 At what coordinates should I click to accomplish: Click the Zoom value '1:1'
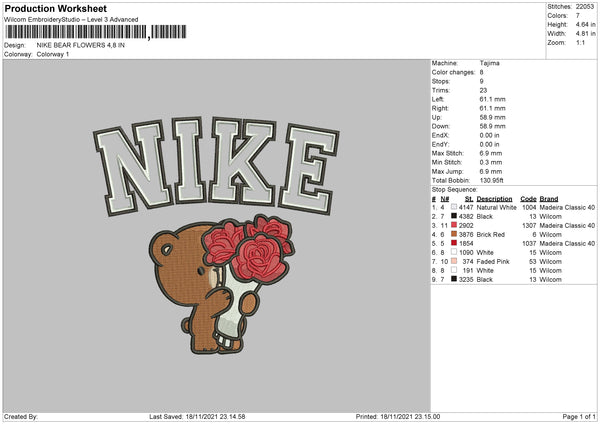tap(580, 42)
